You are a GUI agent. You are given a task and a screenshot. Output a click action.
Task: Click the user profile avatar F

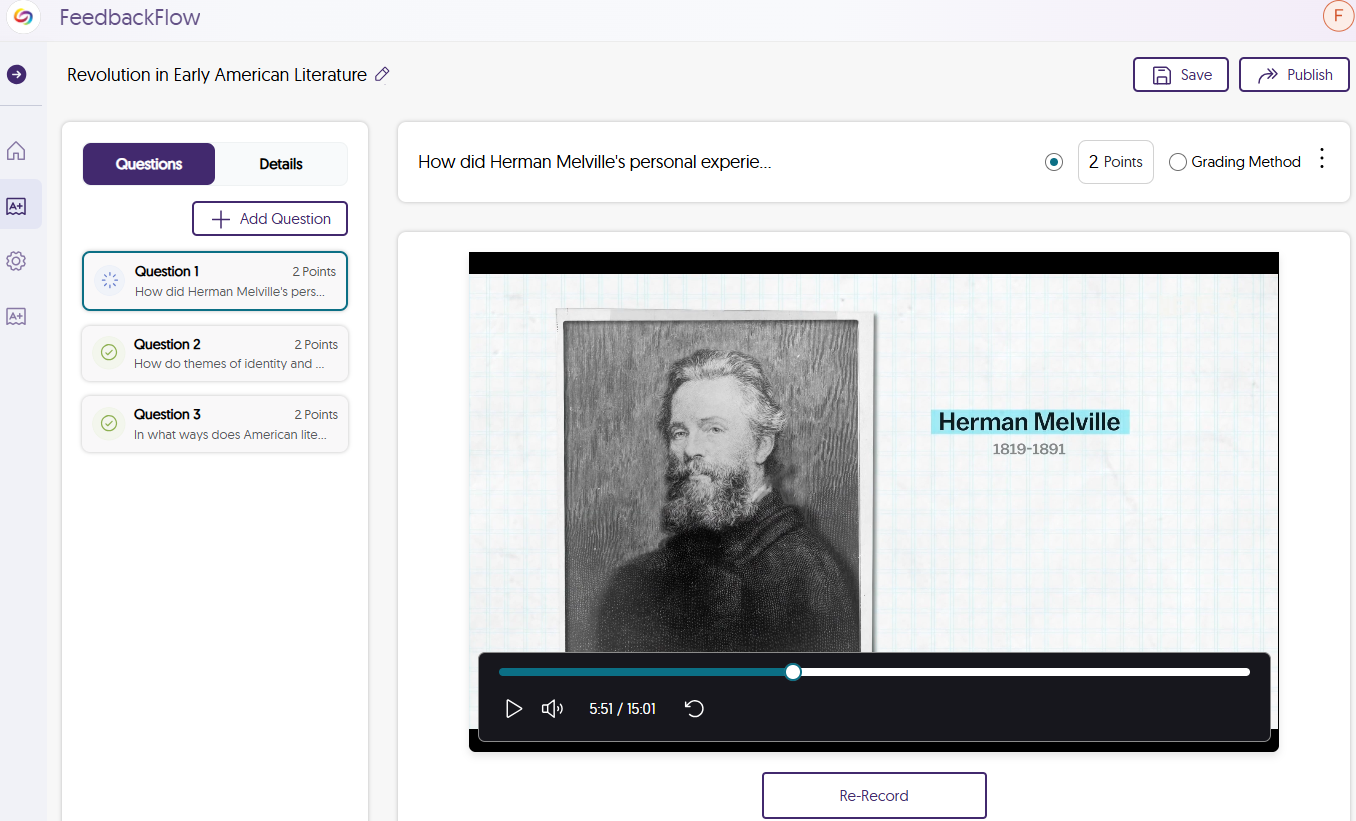1336,17
